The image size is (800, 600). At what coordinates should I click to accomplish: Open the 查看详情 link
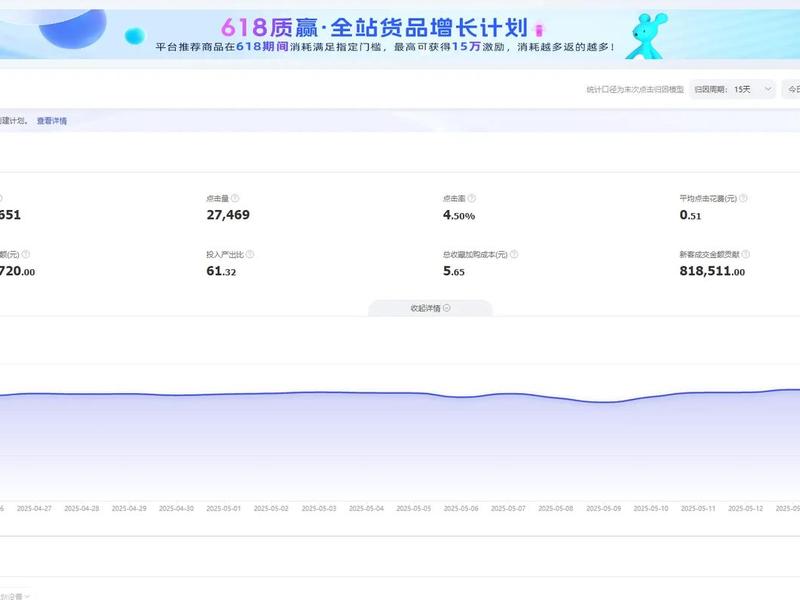[x=52, y=121]
